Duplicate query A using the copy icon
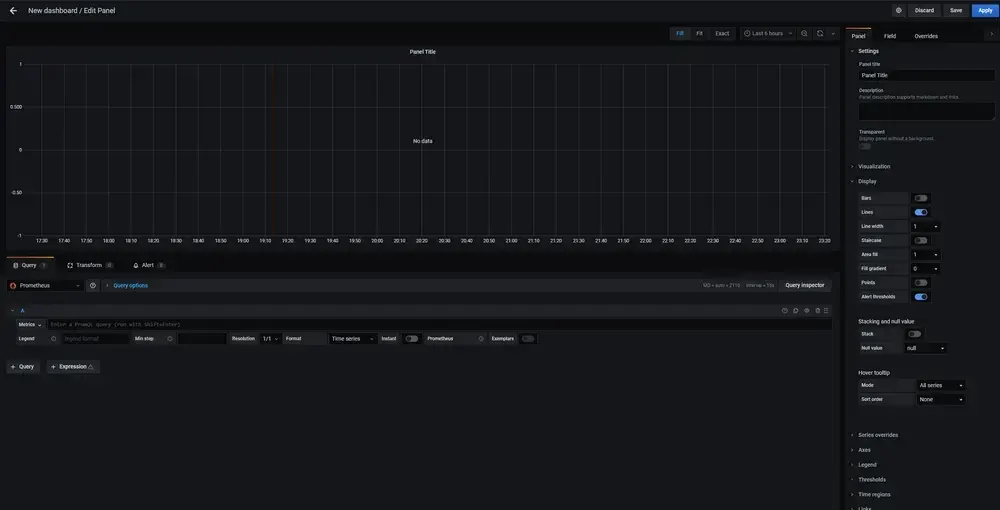This screenshot has height=510, width=1000. point(796,311)
